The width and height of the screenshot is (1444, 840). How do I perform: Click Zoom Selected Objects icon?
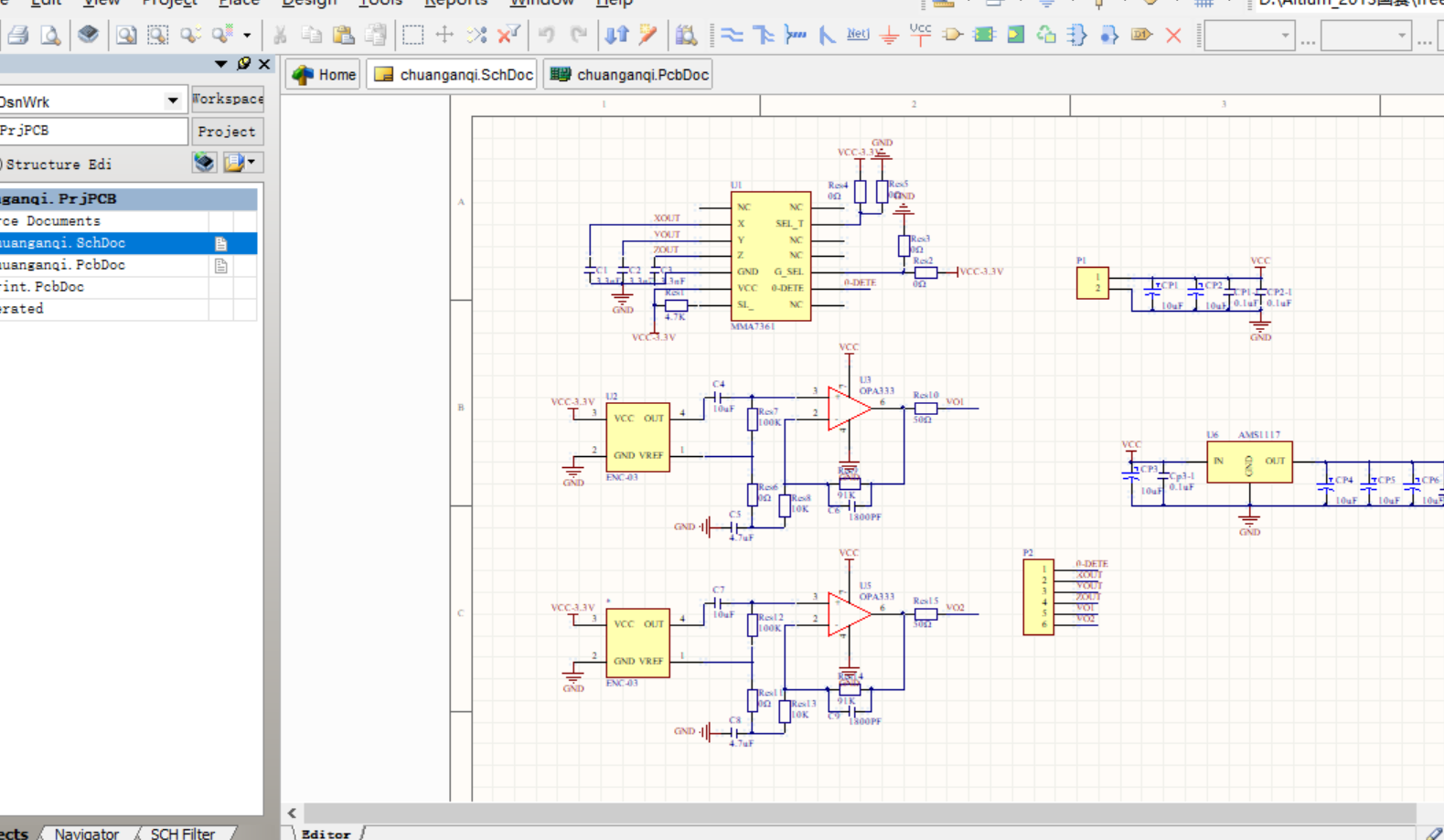[x=190, y=36]
